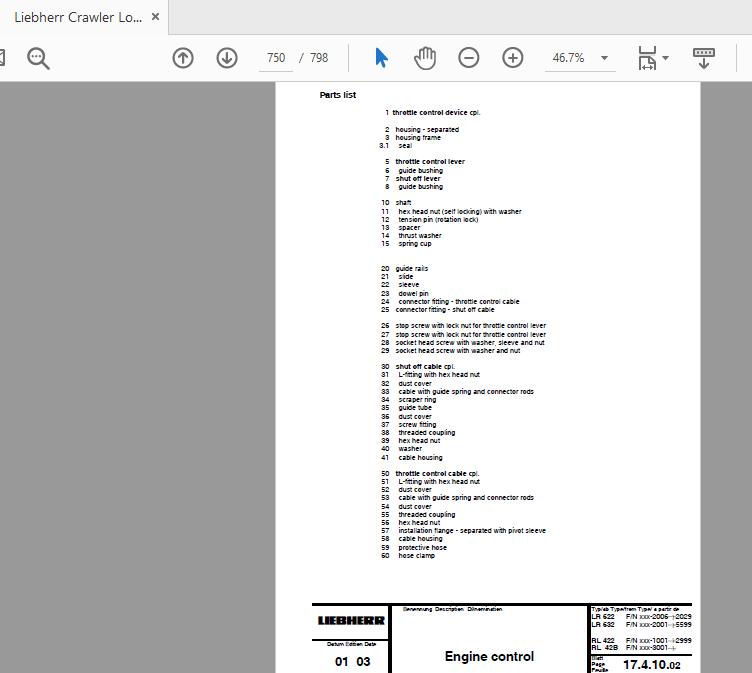The width and height of the screenshot is (752, 673).
Task: Click 'connector fitting - shut off cable'
Action: click(445, 310)
